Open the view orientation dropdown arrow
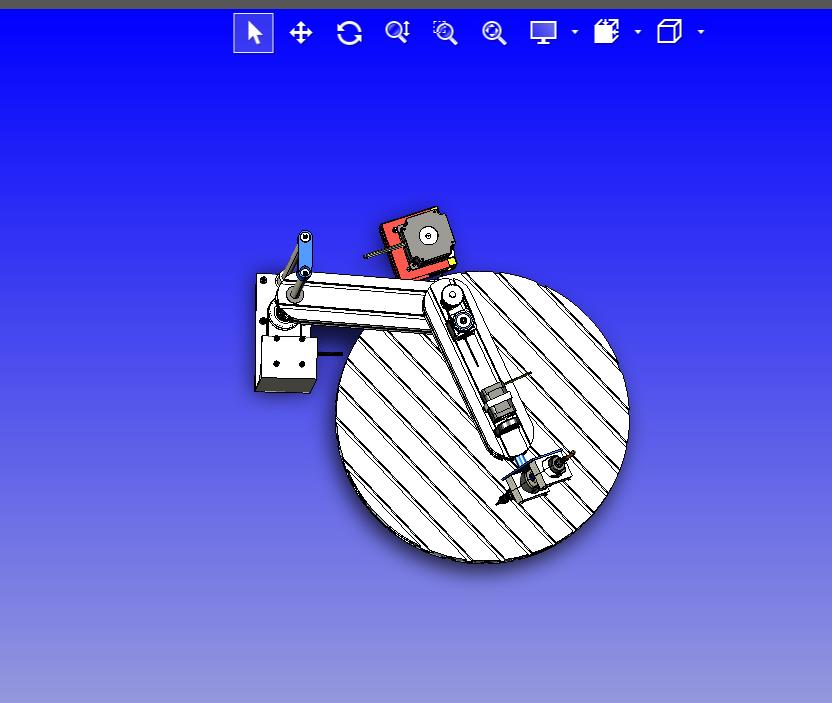The width and height of the screenshot is (832, 703). (x=701, y=32)
